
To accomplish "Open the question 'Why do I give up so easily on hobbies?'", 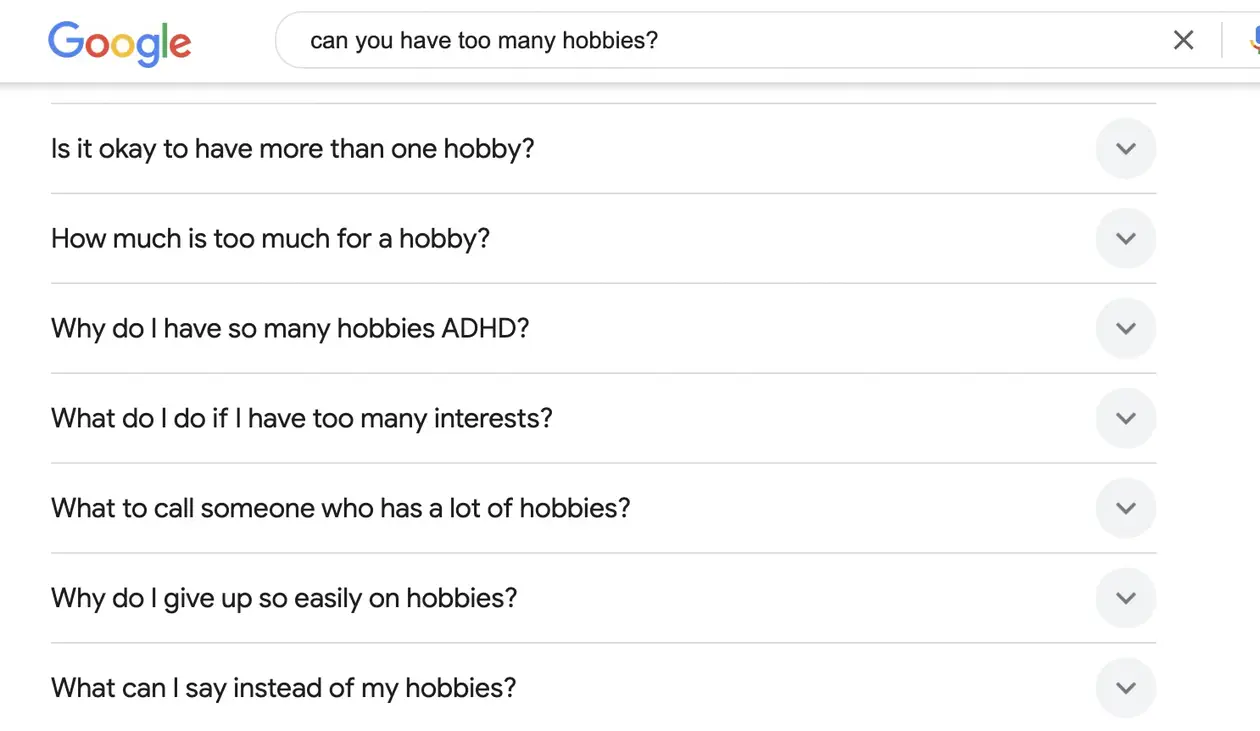I will click(x=283, y=598).
